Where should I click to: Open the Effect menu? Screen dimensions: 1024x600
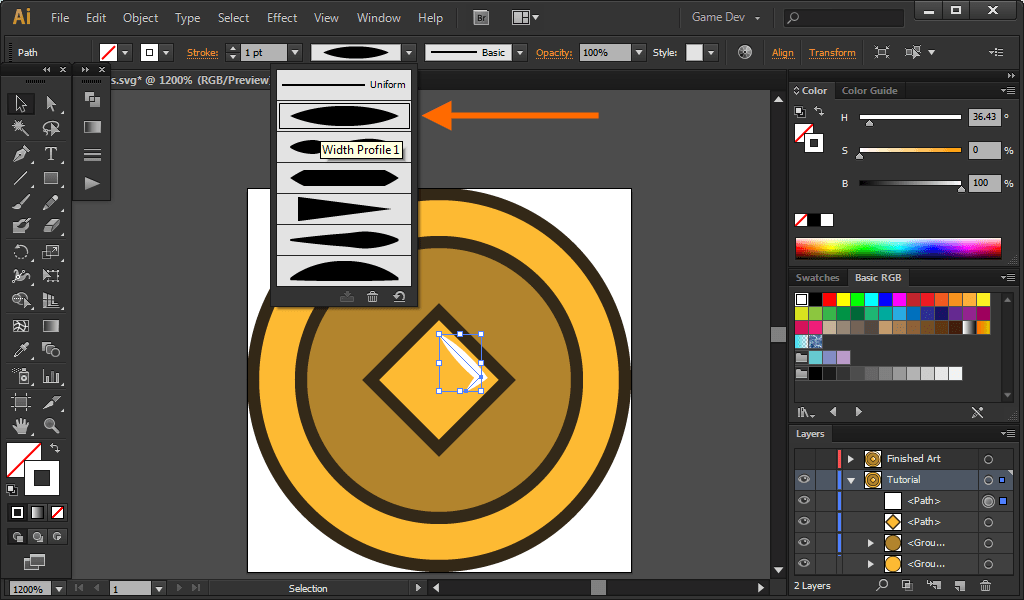(x=281, y=17)
